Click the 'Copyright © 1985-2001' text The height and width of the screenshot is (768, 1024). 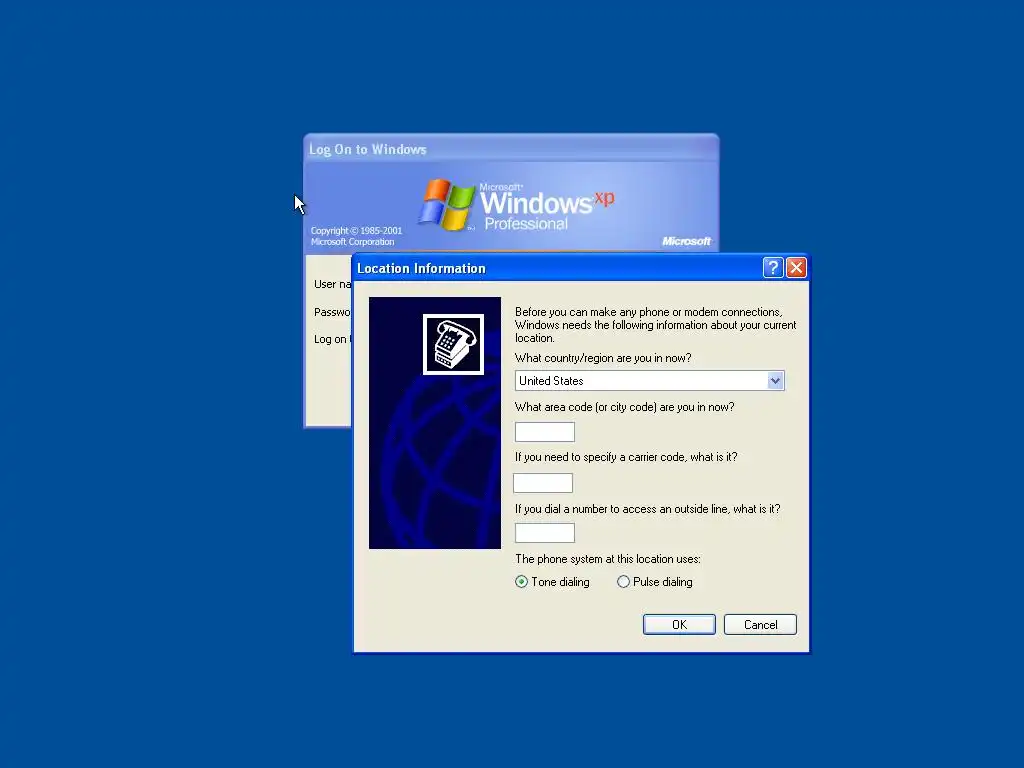tap(356, 231)
